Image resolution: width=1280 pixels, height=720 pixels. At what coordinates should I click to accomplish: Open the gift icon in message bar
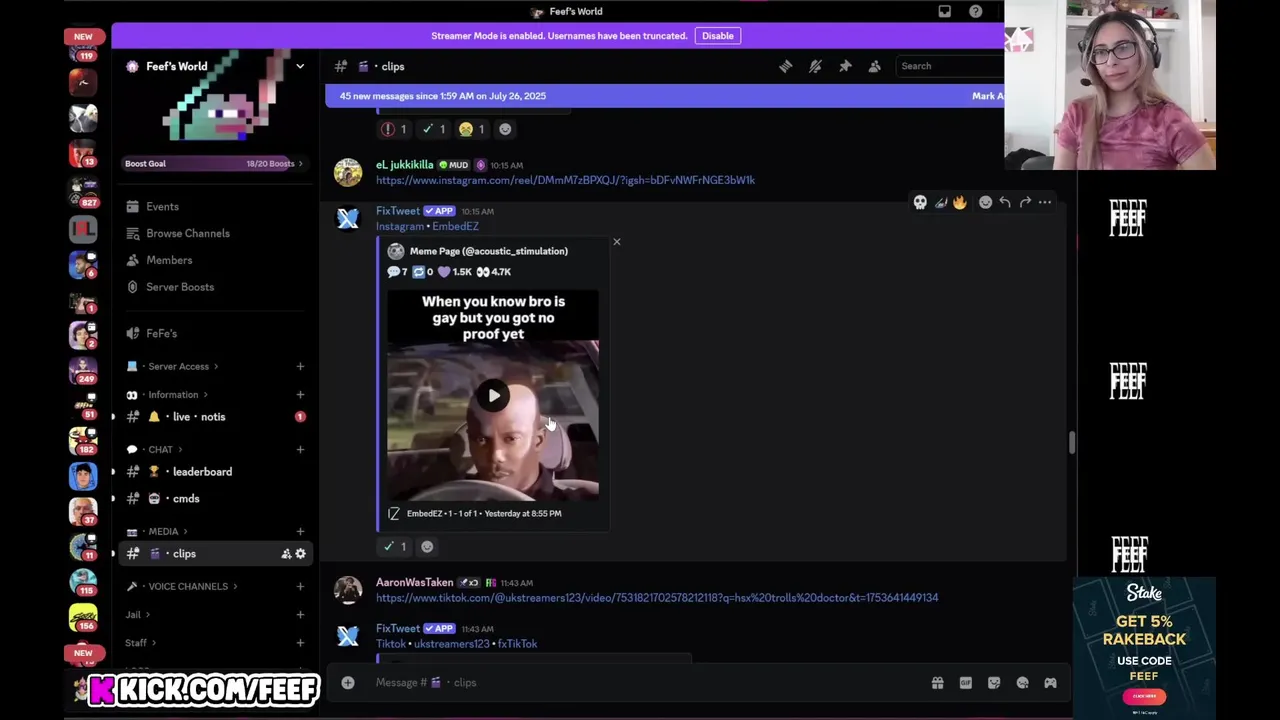coord(937,683)
